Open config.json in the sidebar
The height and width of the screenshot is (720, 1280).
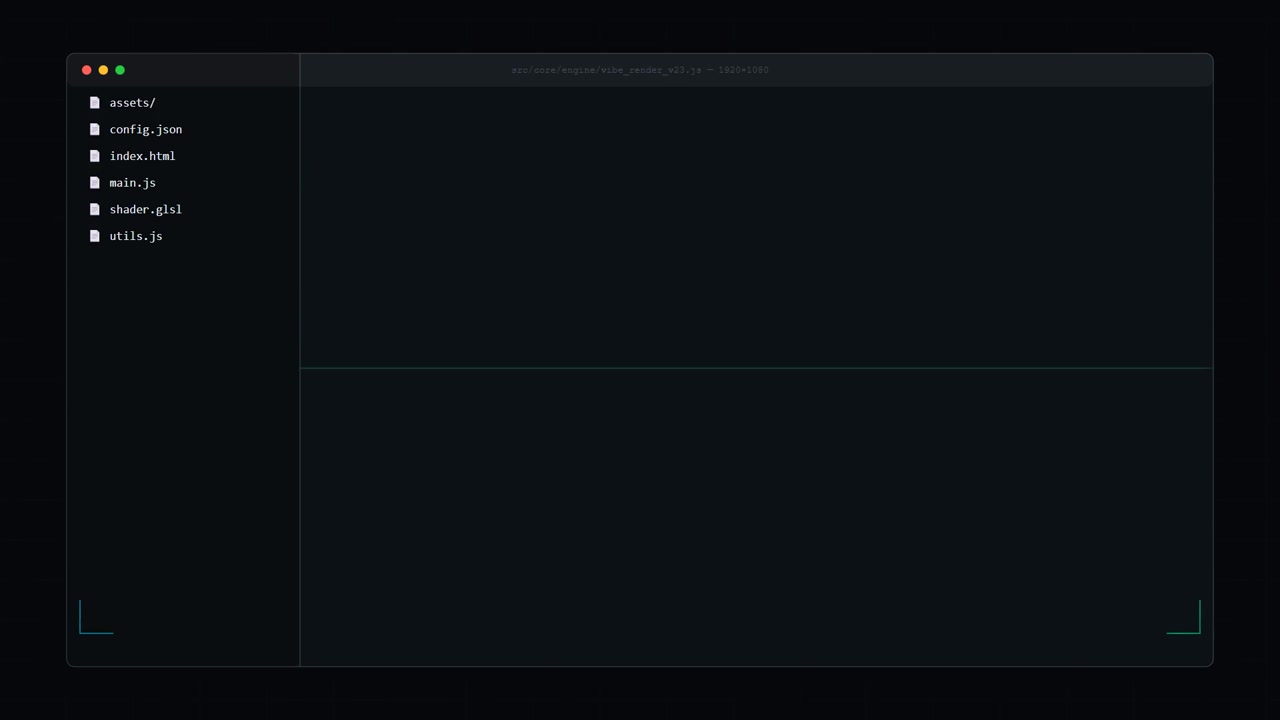(x=146, y=129)
